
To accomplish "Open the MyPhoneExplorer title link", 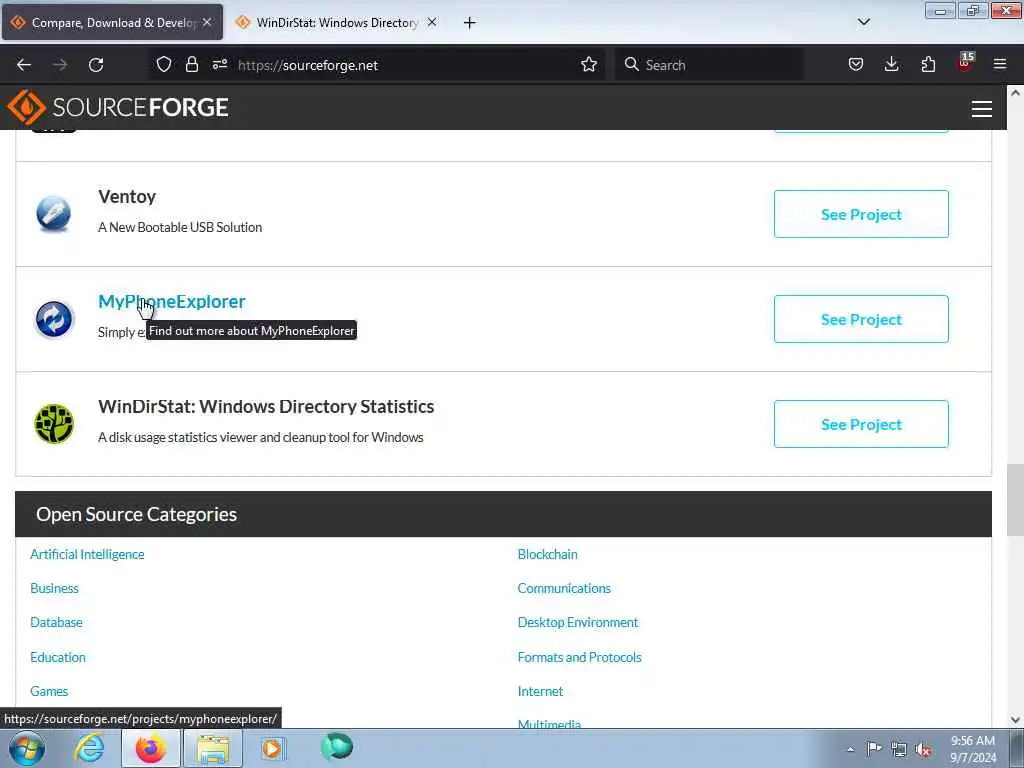I will click(x=172, y=301).
